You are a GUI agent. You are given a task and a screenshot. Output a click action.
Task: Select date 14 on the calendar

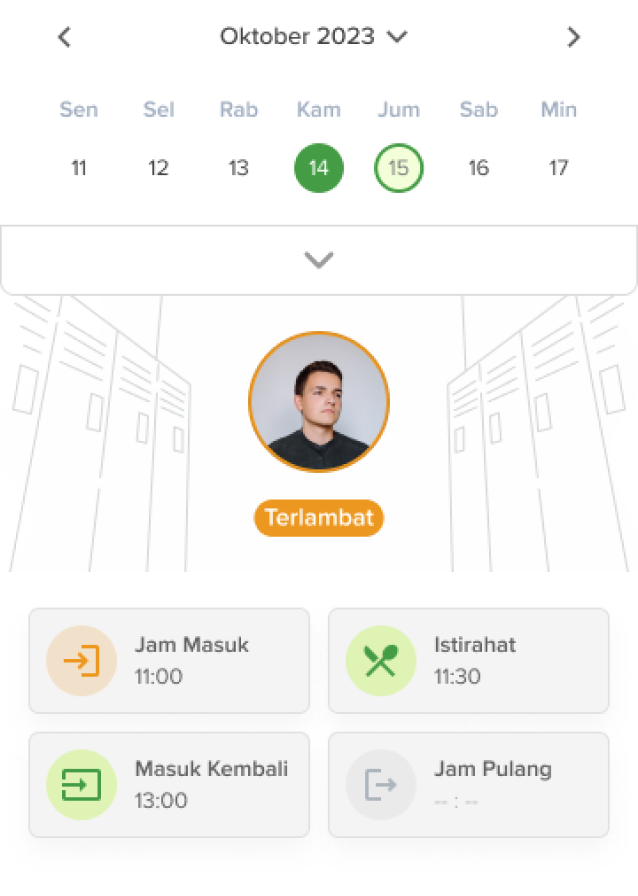[x=319, y=168]
